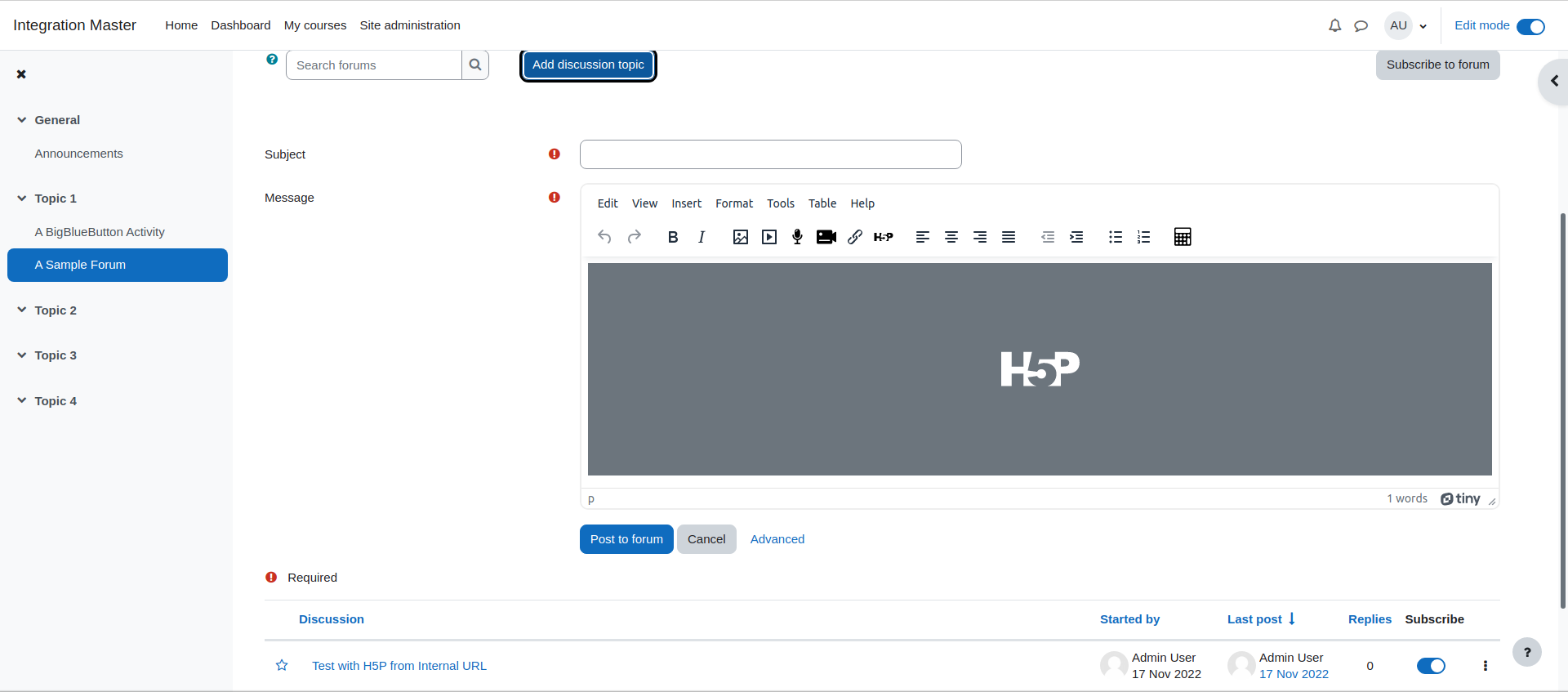
Task: Open actions menu for the discussion row
Action: pyautogui.click(x=1486, y=666)
